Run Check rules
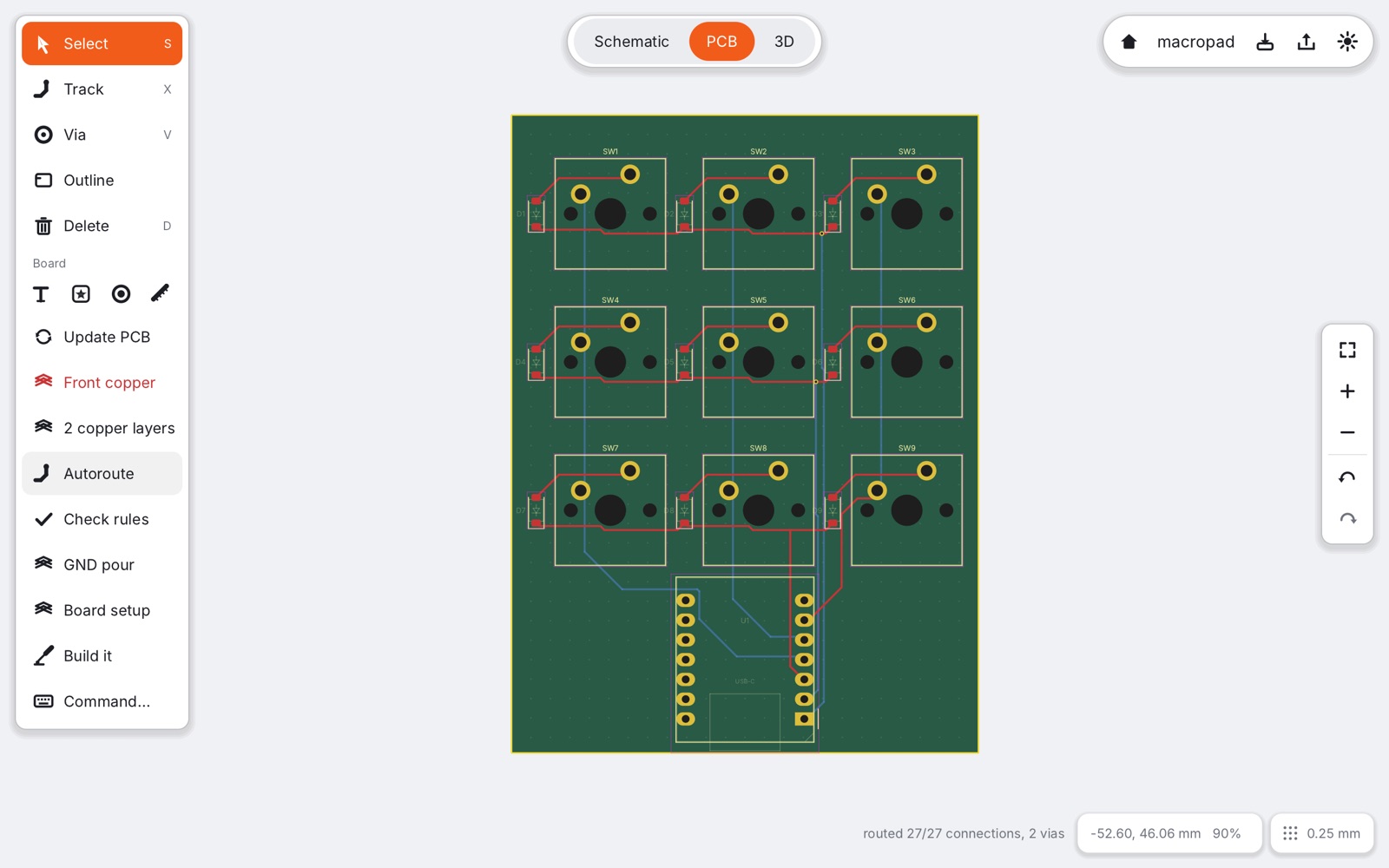The height and width of the screenshot is (868, 1389). pyautogui.click(x=102, y=519)
